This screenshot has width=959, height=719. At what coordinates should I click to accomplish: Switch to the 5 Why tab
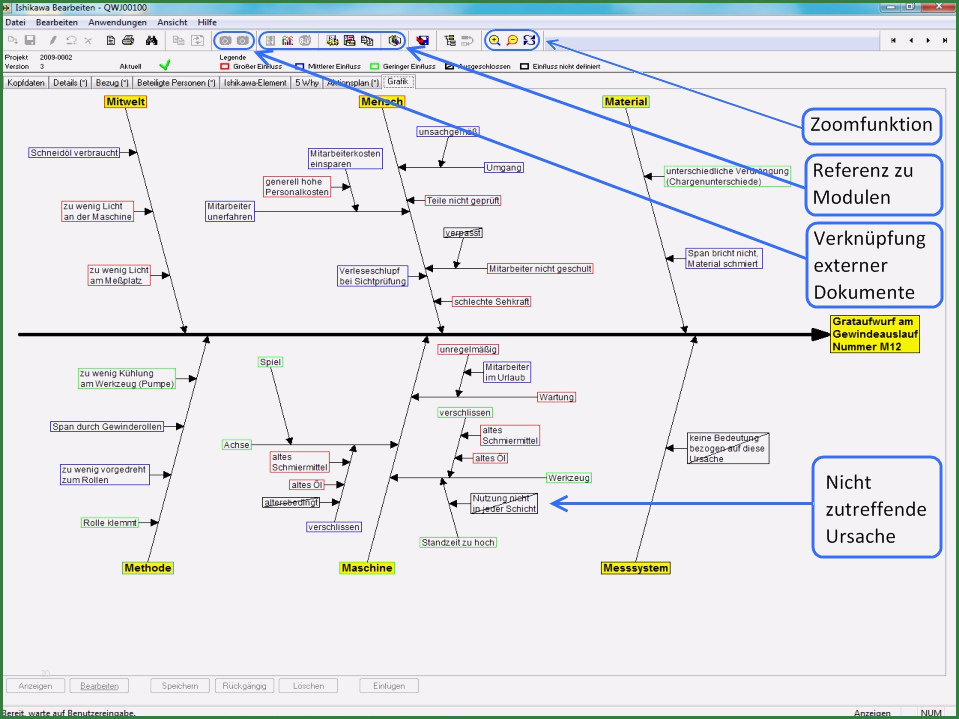306,83
